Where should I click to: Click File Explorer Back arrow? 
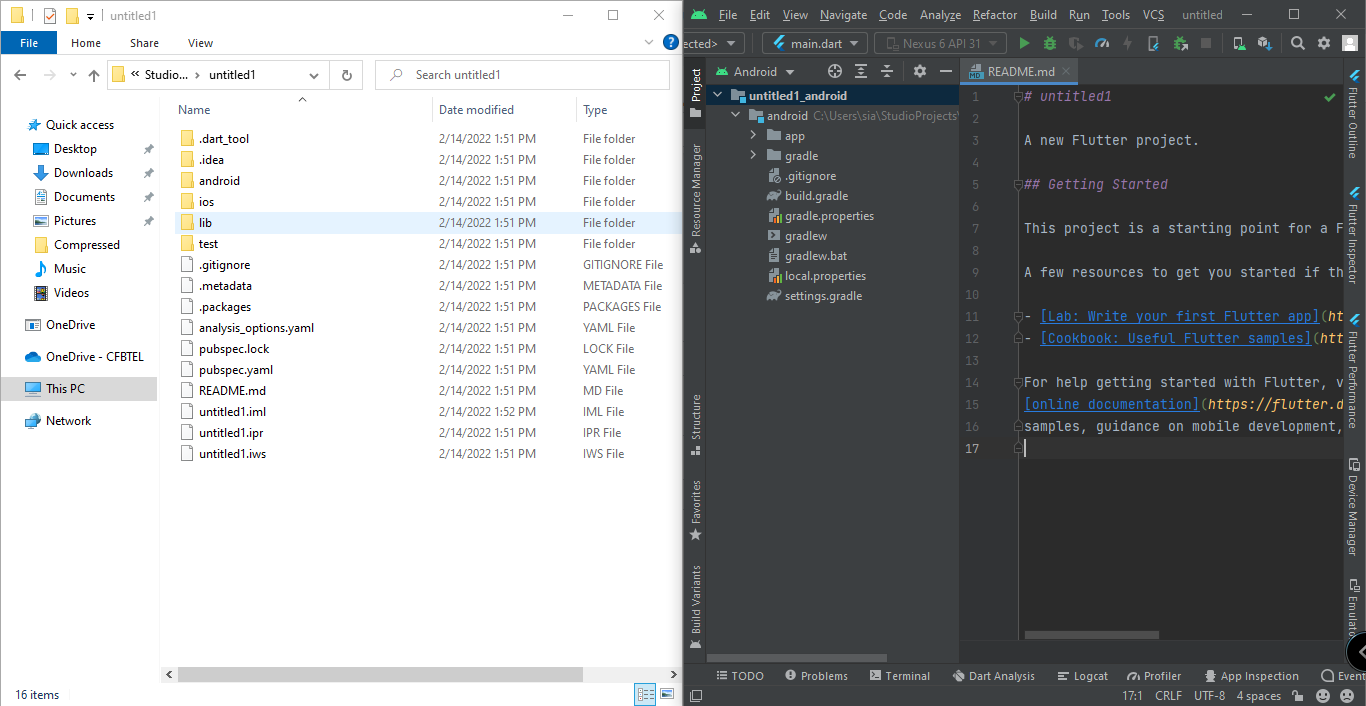[x=21, y=75]
